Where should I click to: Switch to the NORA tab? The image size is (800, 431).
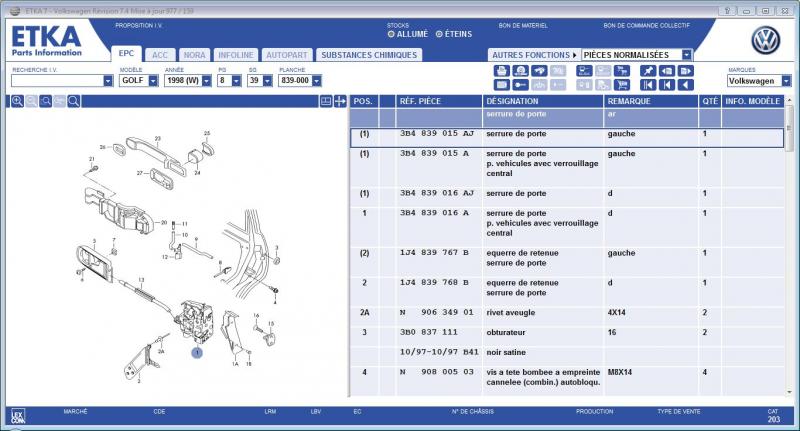pos(194,55)
